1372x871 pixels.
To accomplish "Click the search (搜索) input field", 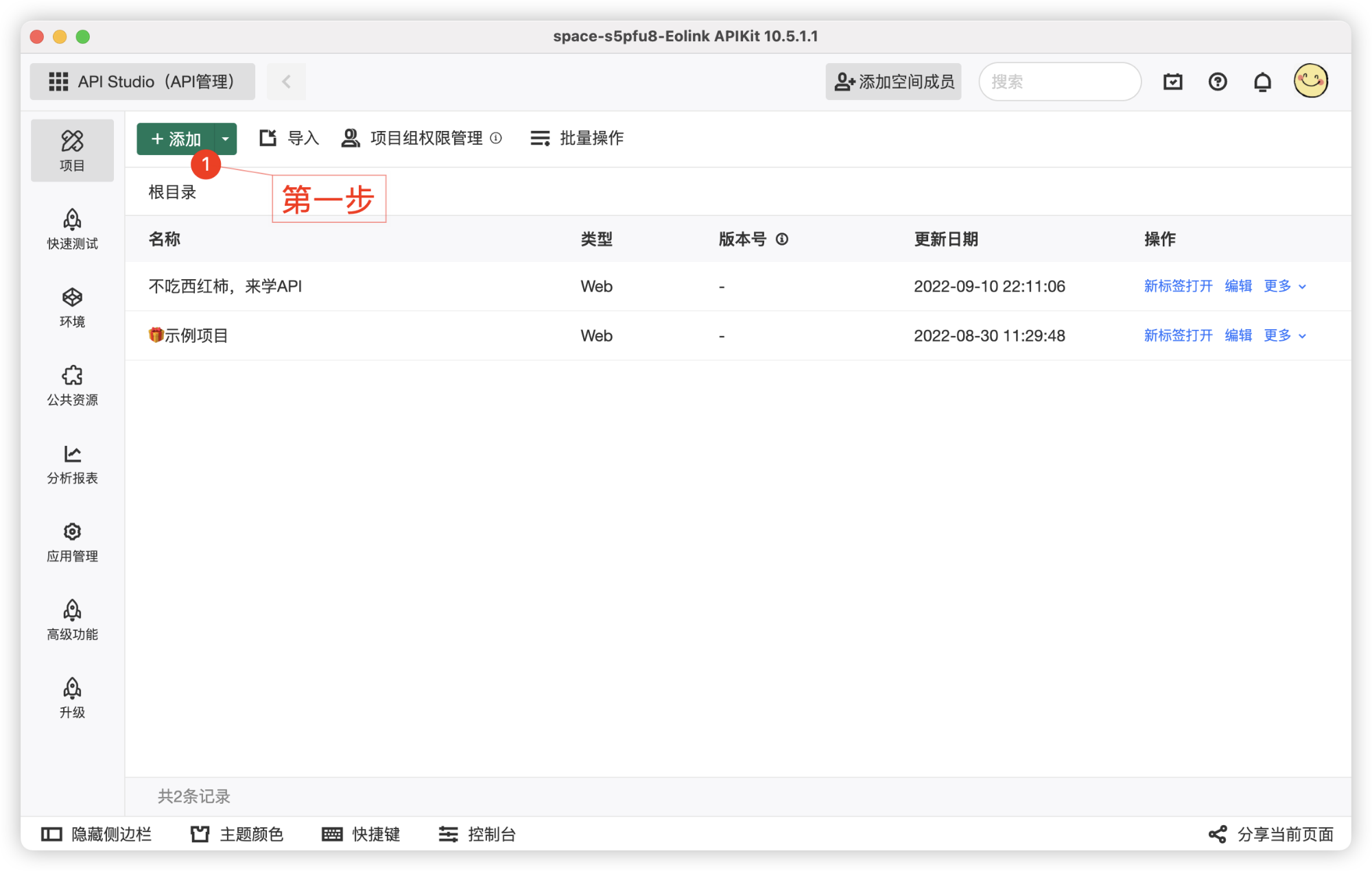I will pyautogui.click(x=1060, y=82).
